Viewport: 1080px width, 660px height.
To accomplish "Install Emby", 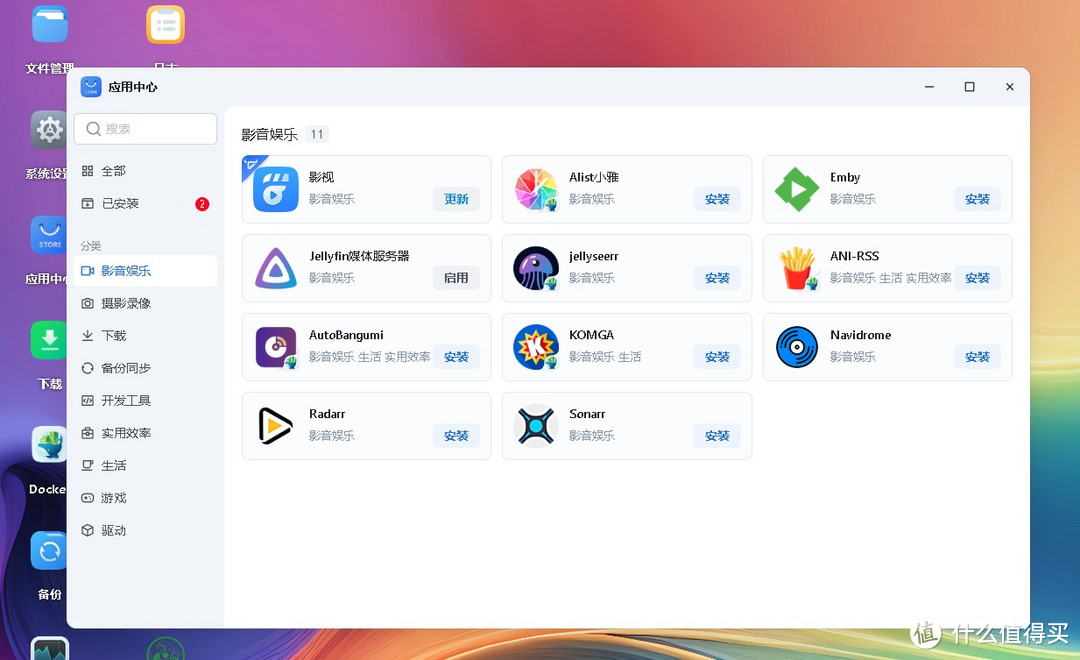I will [977, 199].
